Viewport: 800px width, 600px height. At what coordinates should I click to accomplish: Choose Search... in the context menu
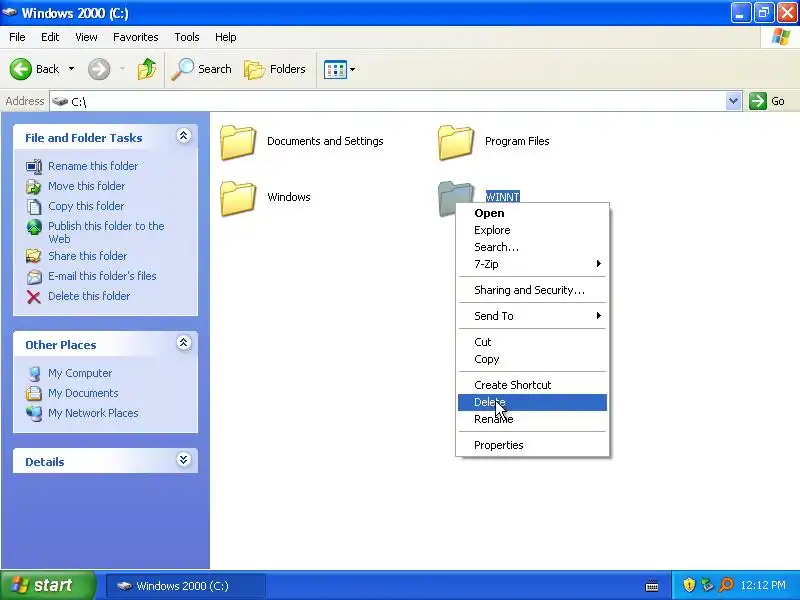pyautogui.click(x=532, y=247)
